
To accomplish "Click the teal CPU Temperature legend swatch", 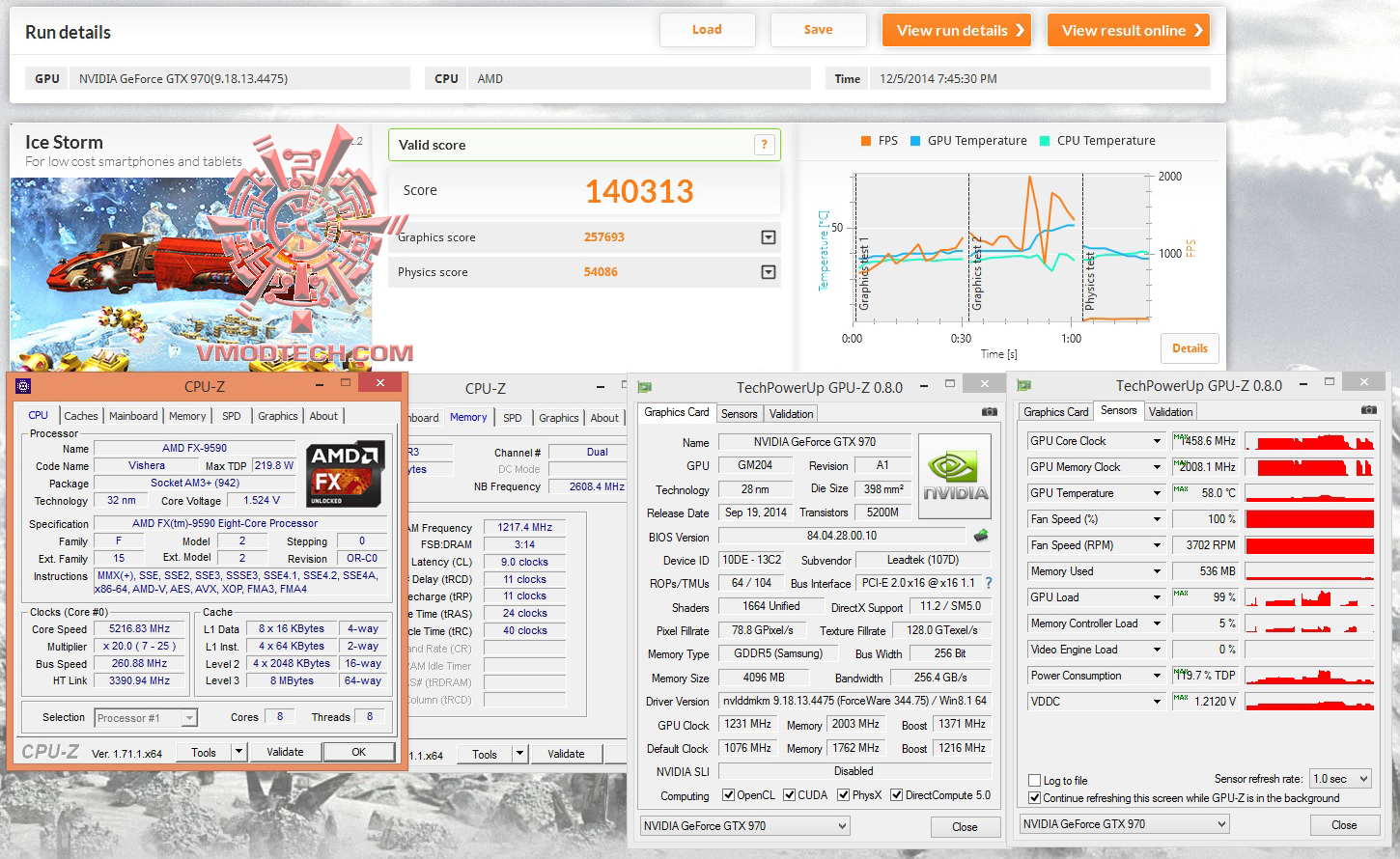I will pos(1045,141).
